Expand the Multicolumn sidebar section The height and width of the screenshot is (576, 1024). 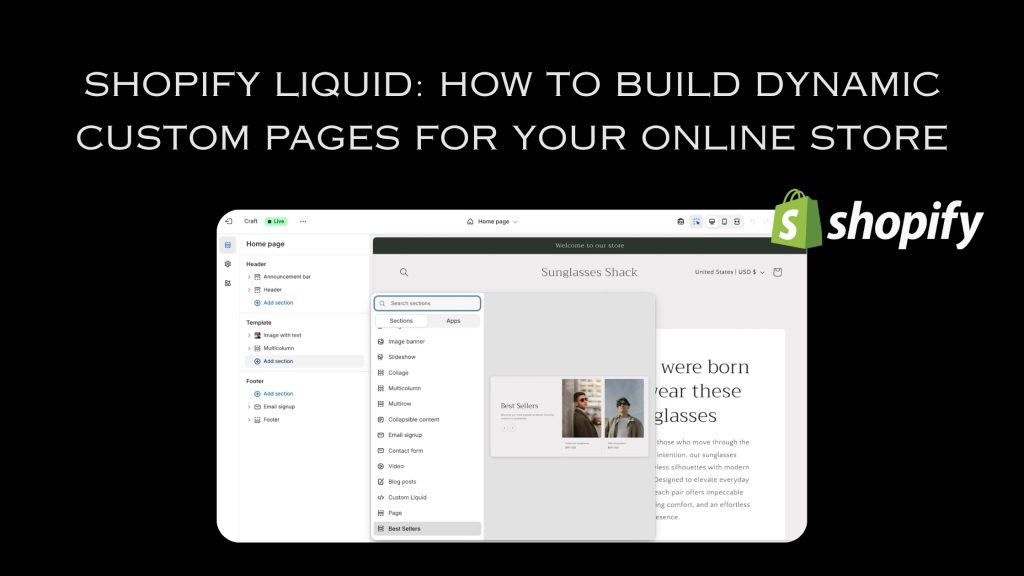pos(249,348)
